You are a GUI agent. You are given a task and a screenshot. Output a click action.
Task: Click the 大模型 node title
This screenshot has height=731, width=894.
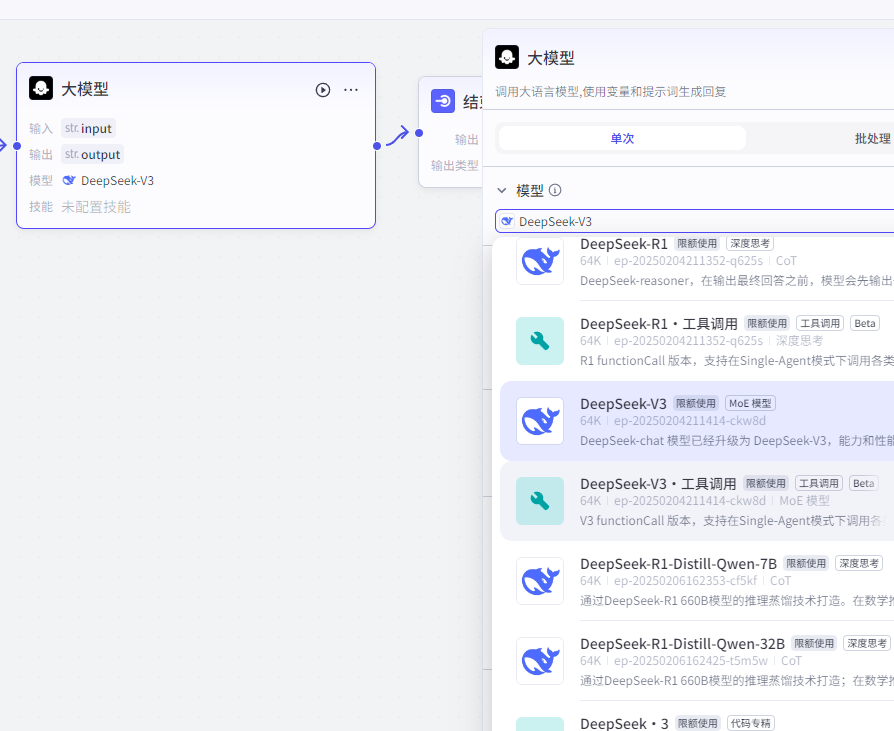pyautogui.click(x=84, y=89)
